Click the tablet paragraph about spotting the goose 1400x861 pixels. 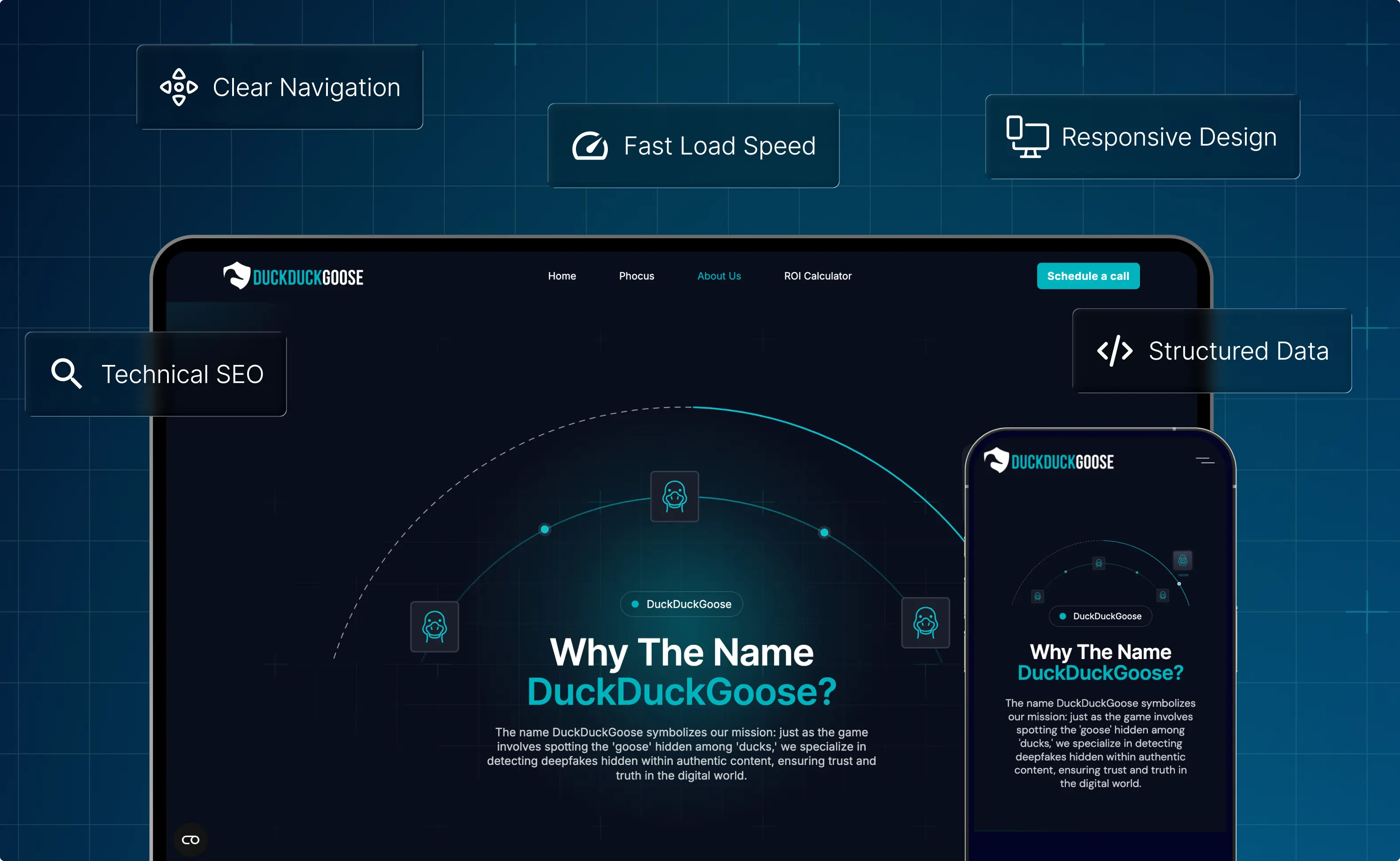point(681,753)
